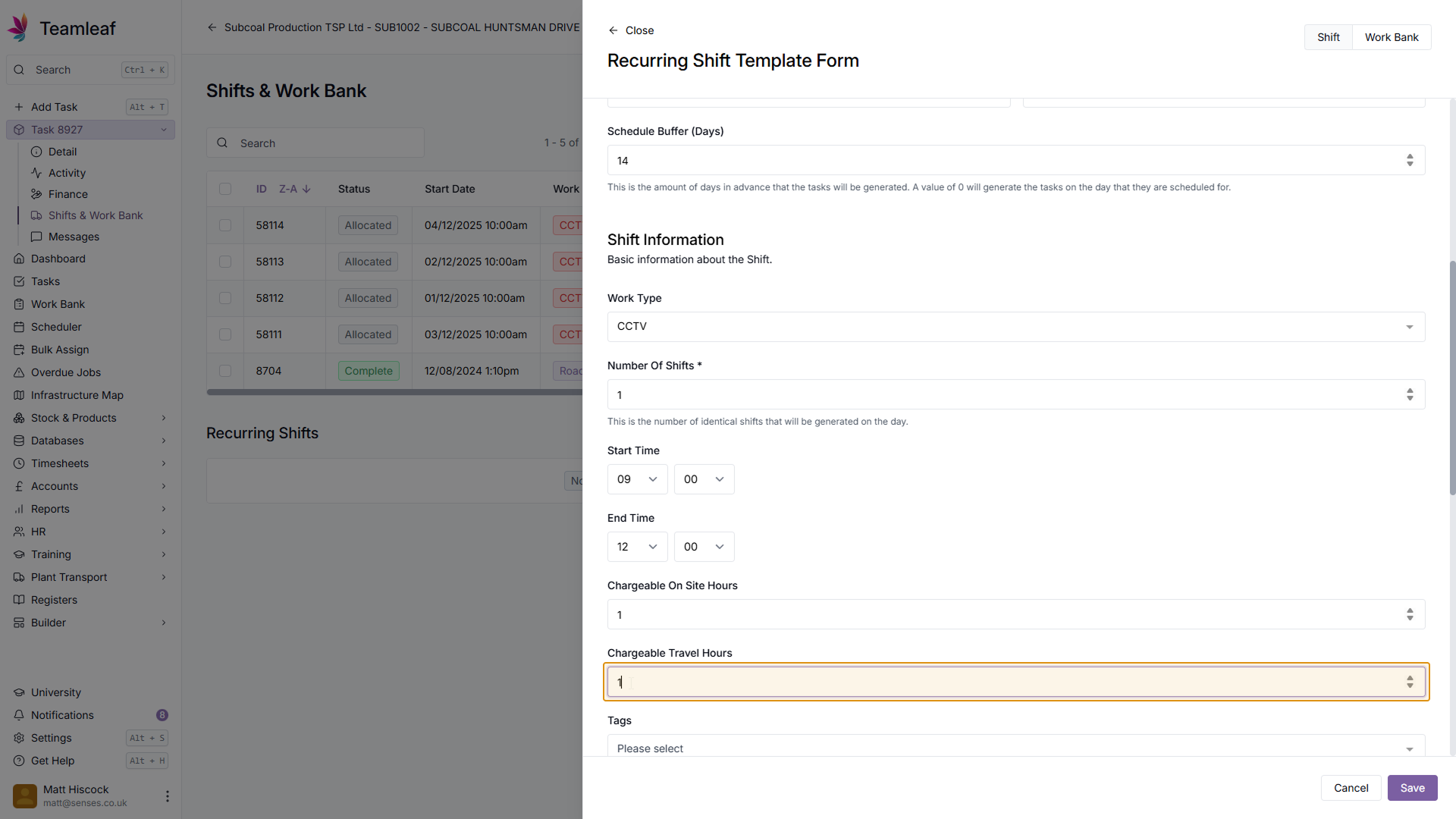Open Finance under Task 8927
This screenshot has height=819, width=1456.
[x=67, y=194]
